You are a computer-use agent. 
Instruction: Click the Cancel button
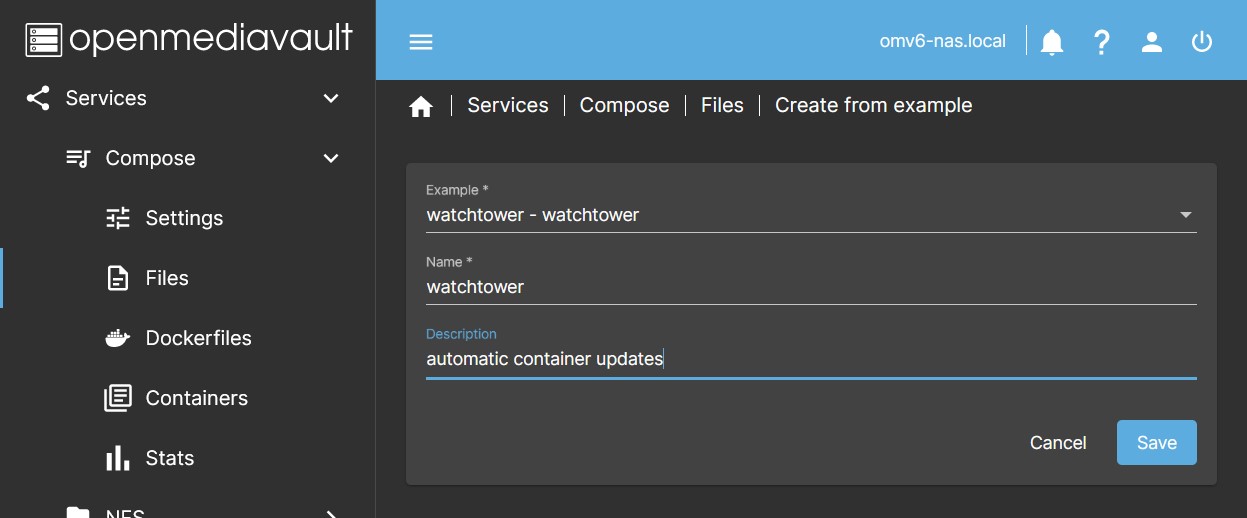[1058, 443]
